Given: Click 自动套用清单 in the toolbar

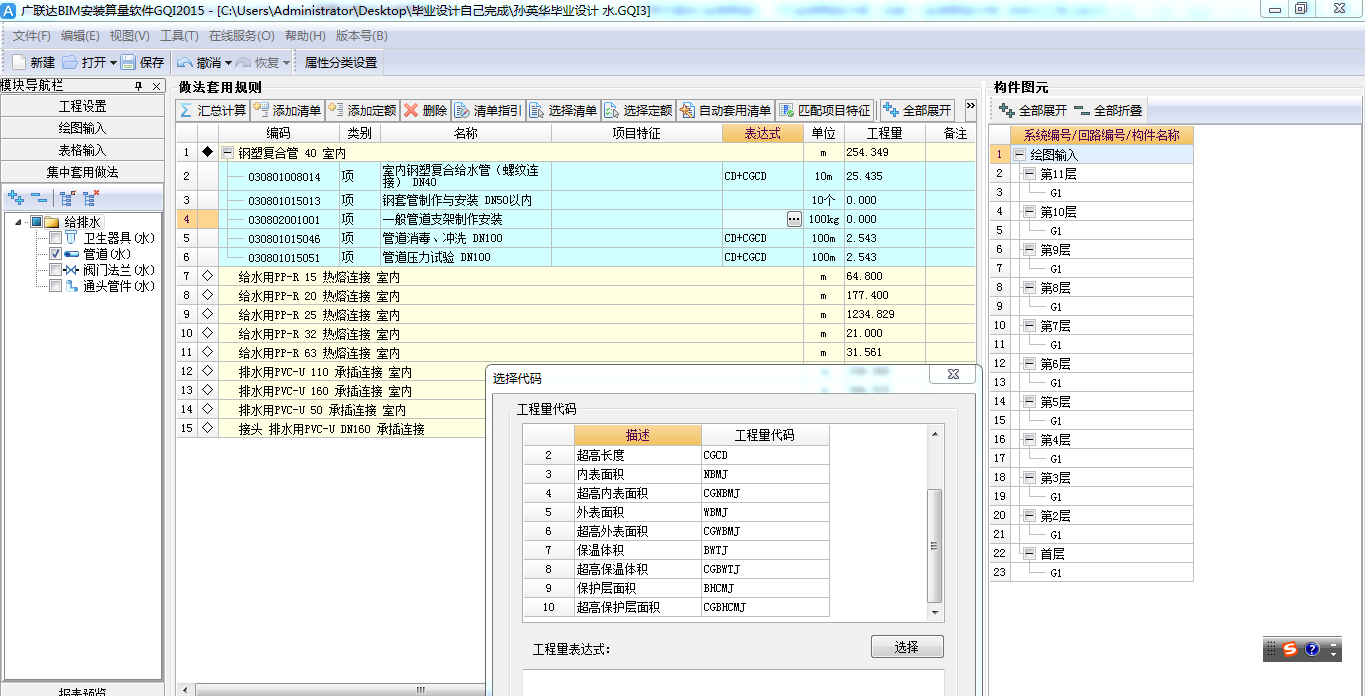Looking at the screenshot, I should (x=725, y=110).
